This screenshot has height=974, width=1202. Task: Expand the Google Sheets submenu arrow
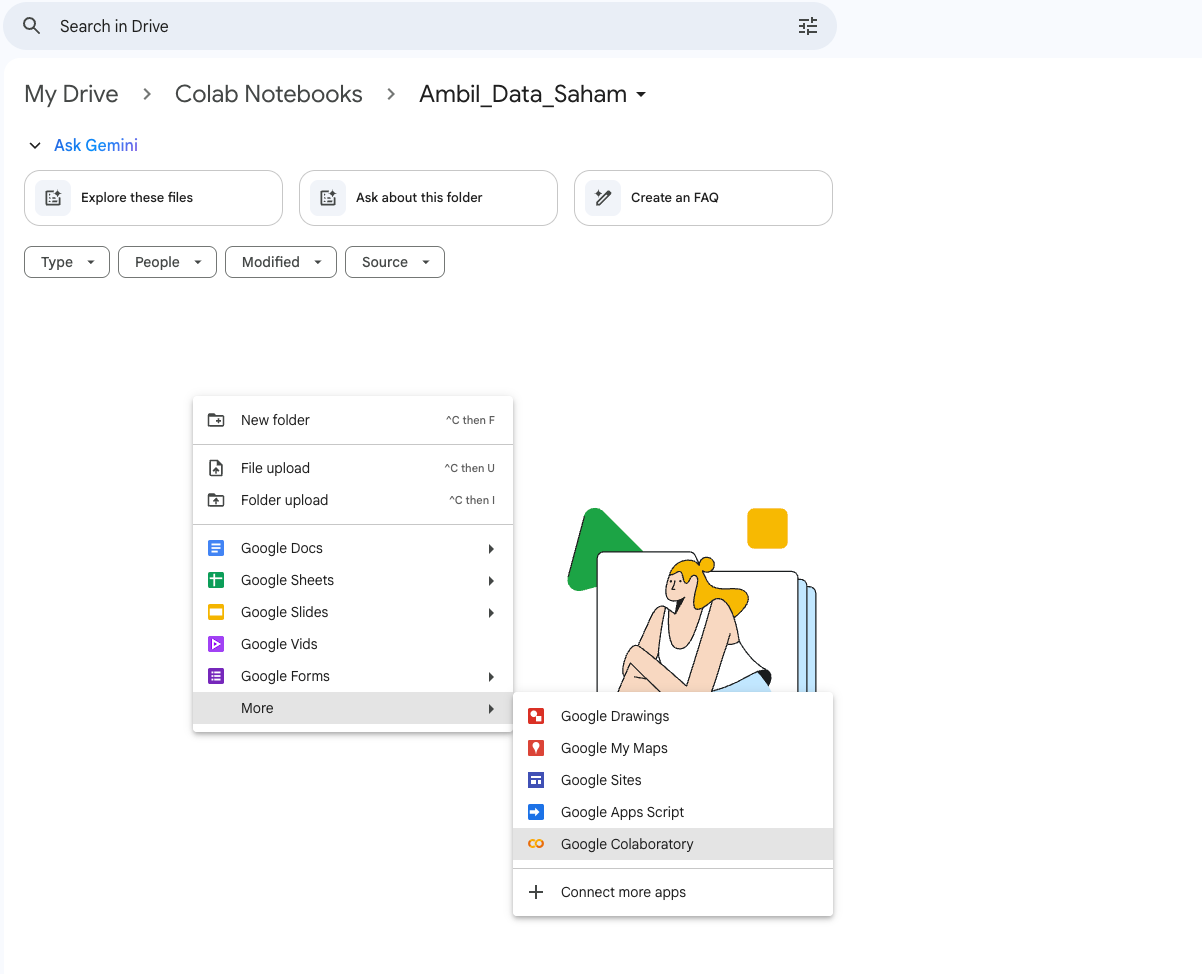coord(491,581)
